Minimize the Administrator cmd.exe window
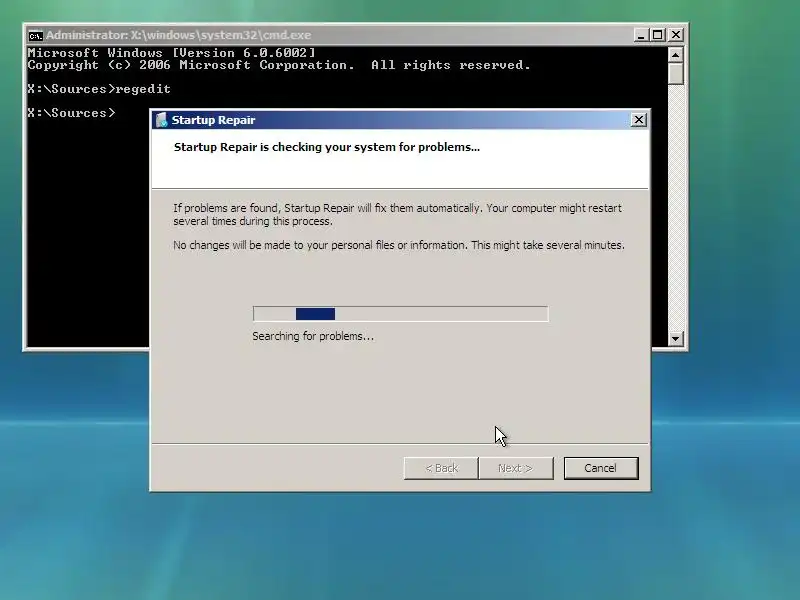 point(641,35)
